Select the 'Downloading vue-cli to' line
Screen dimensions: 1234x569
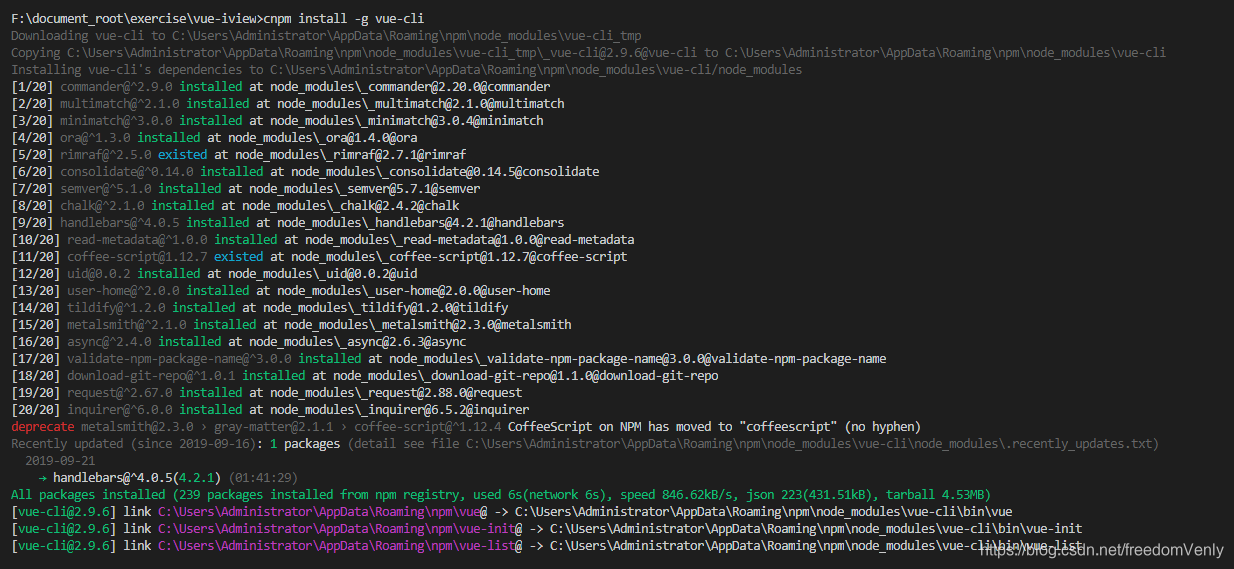(x=326, y=35)
